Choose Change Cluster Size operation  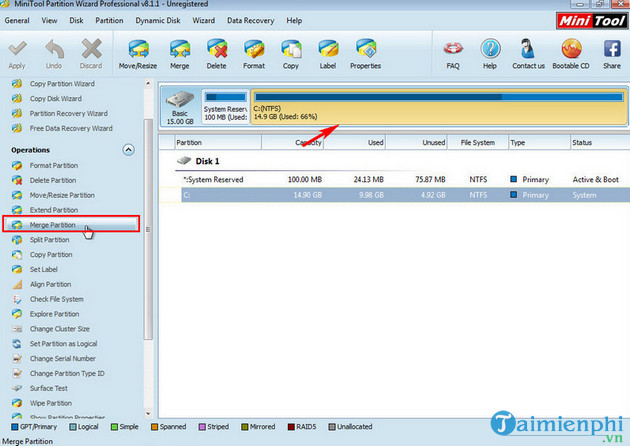(x=59, y=329)
